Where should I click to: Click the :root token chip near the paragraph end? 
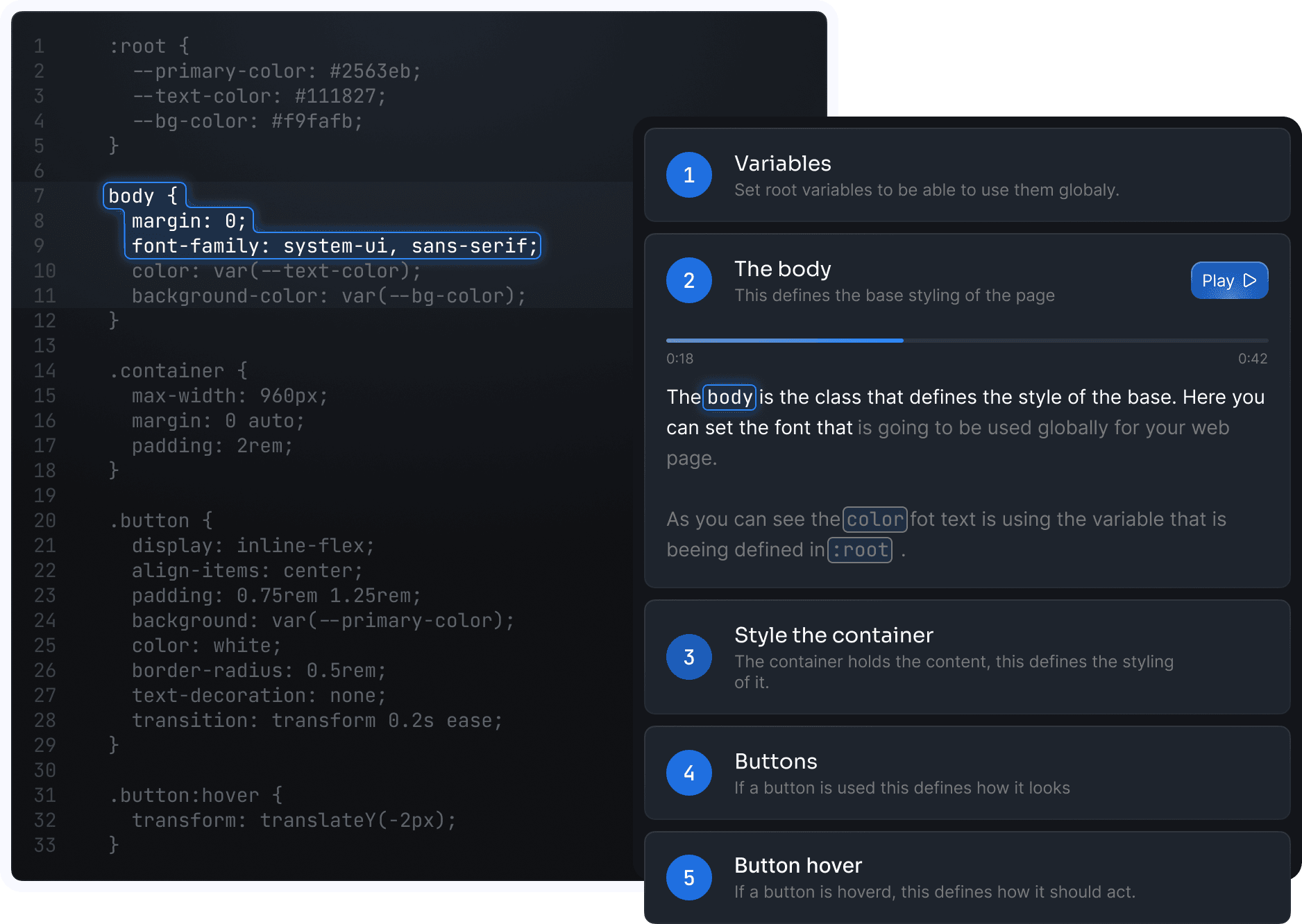(860, 549)
